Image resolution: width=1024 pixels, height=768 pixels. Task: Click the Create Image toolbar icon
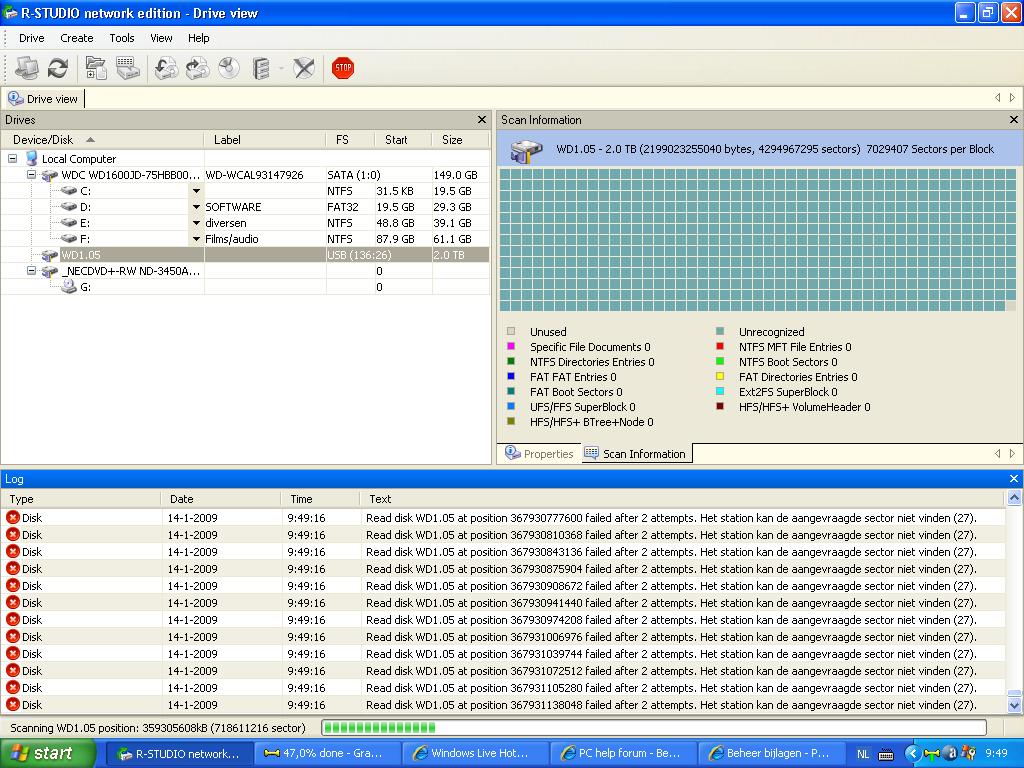[197, 68]
